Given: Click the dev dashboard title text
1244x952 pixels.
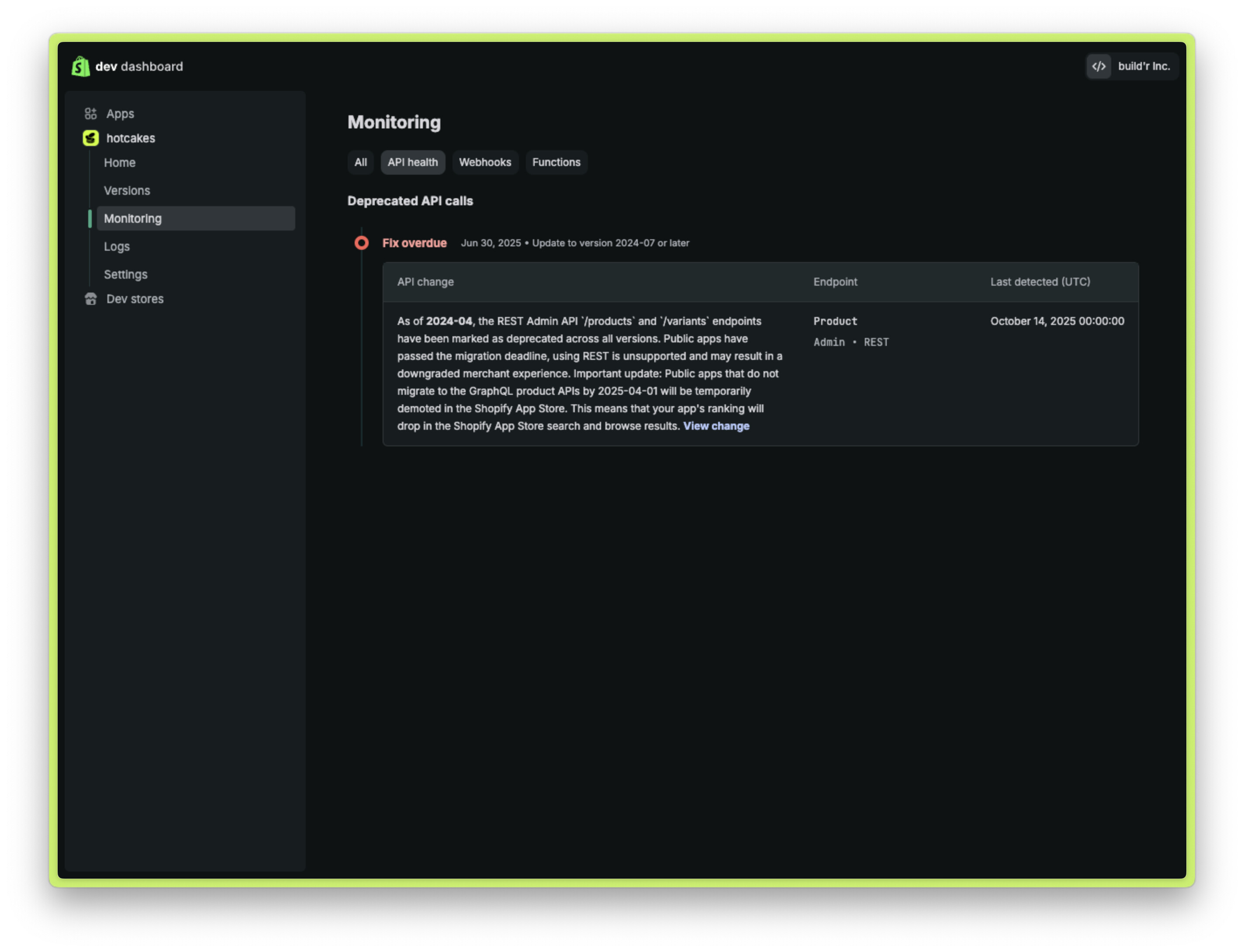Looking at the screenshot, I should (x=139, y=66).
